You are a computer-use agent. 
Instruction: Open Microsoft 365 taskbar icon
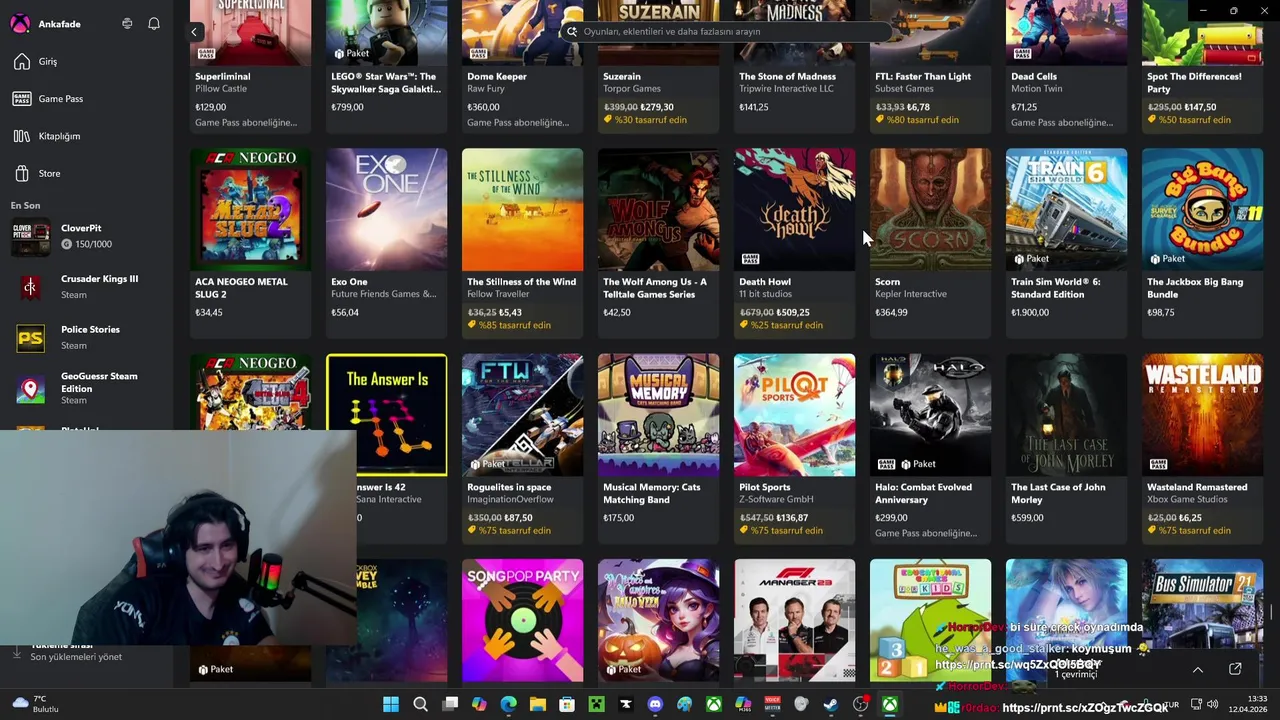pyautogui.click(x=743, y=704)
